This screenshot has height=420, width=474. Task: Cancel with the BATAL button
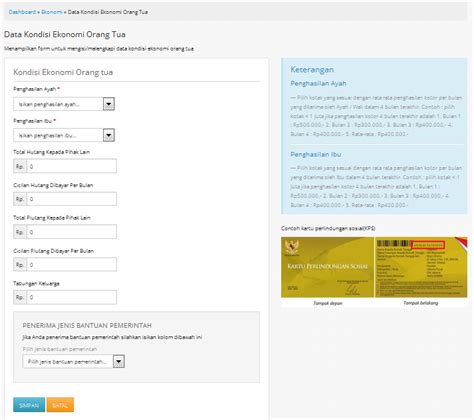tap(60, 405)
